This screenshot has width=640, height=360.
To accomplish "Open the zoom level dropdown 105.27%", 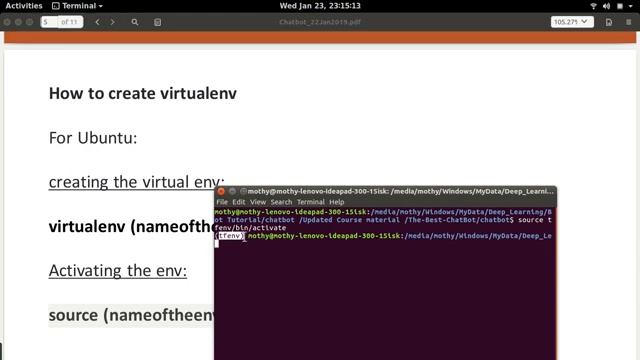I will [x=572, y=22].
